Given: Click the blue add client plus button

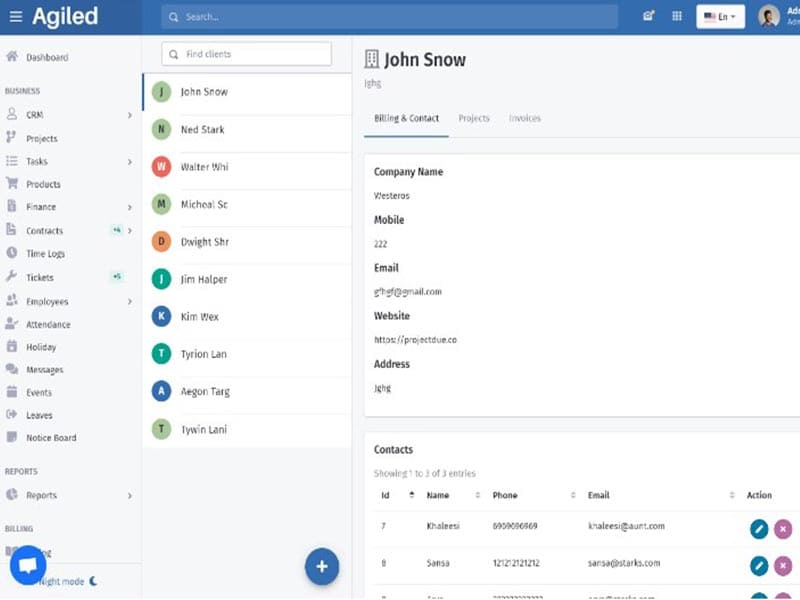Looking at the screenshot, I should coord(322,566).
